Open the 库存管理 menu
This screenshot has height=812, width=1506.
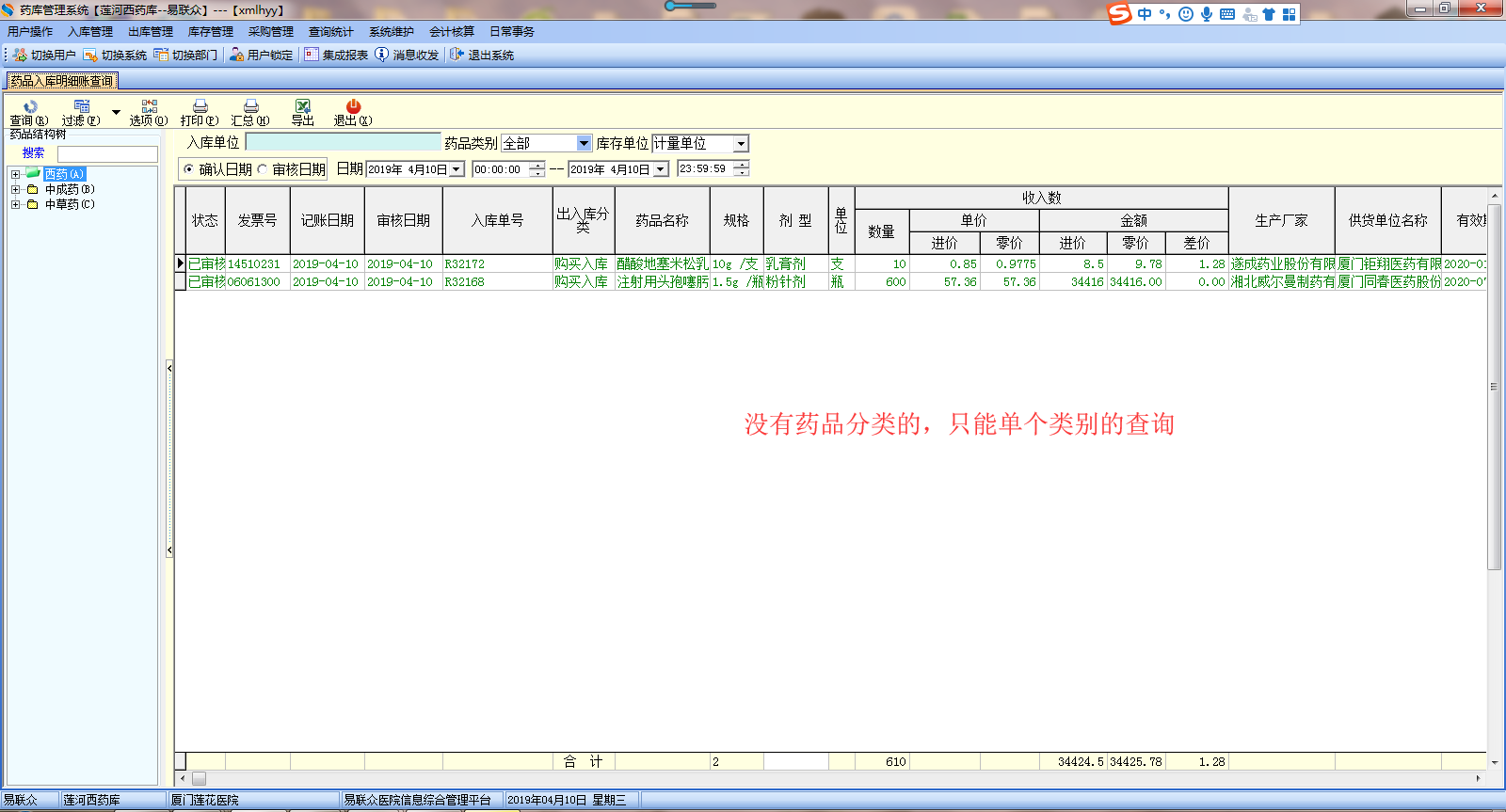pos(211,32)
